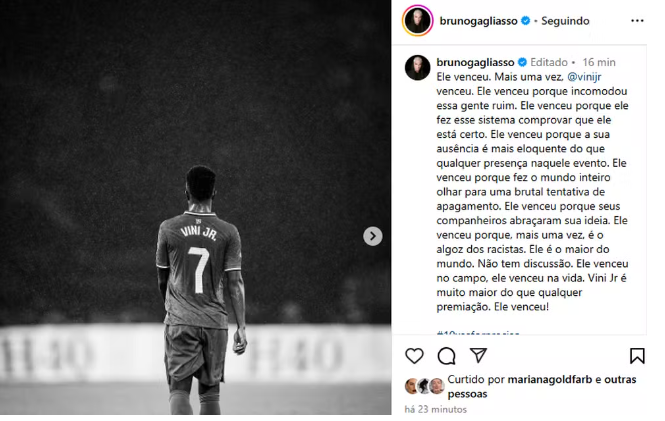
Task: Open marianagoldfarb profile from likes
Action: [550, 379]
